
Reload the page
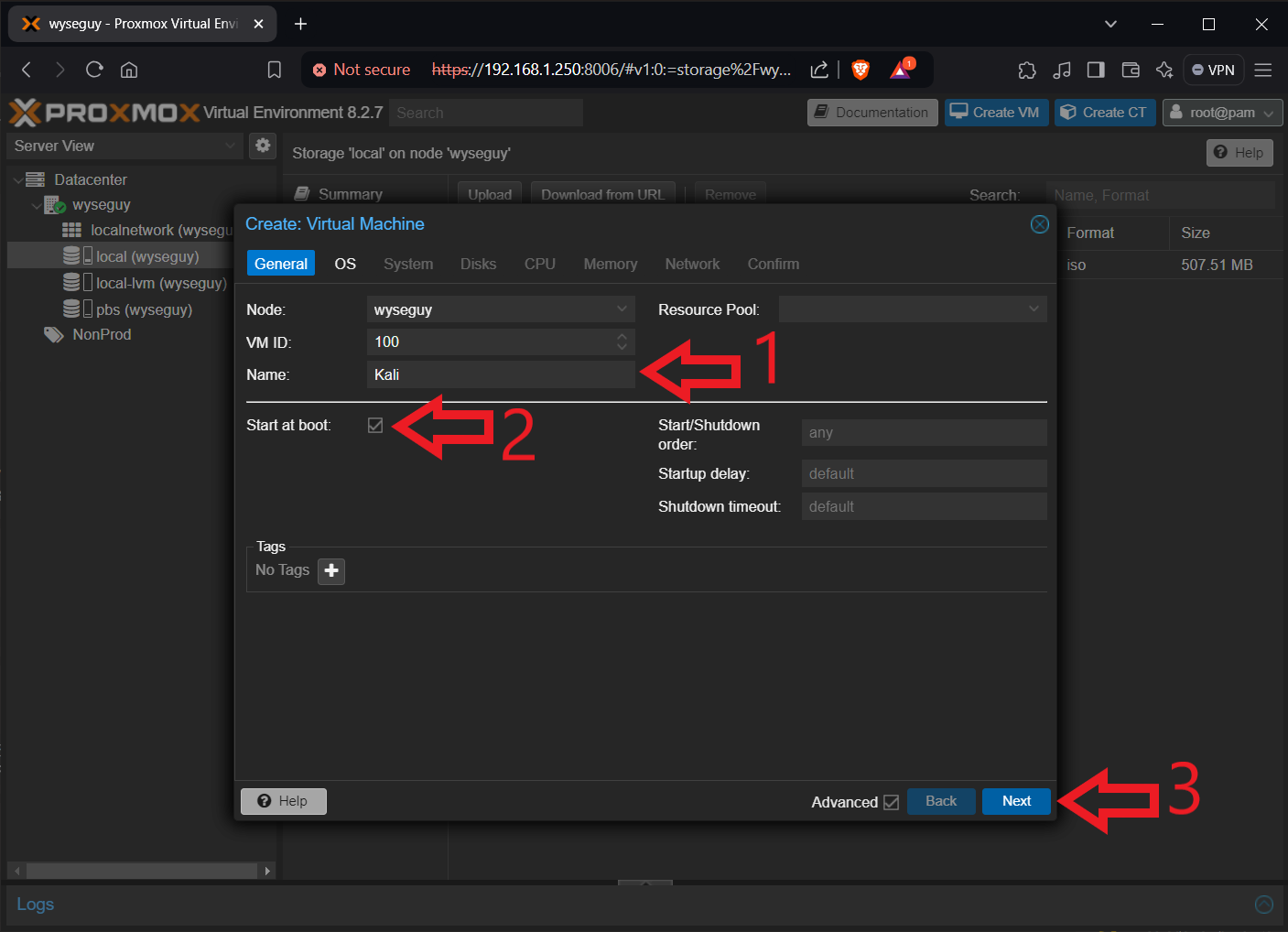tap(94, 70)
